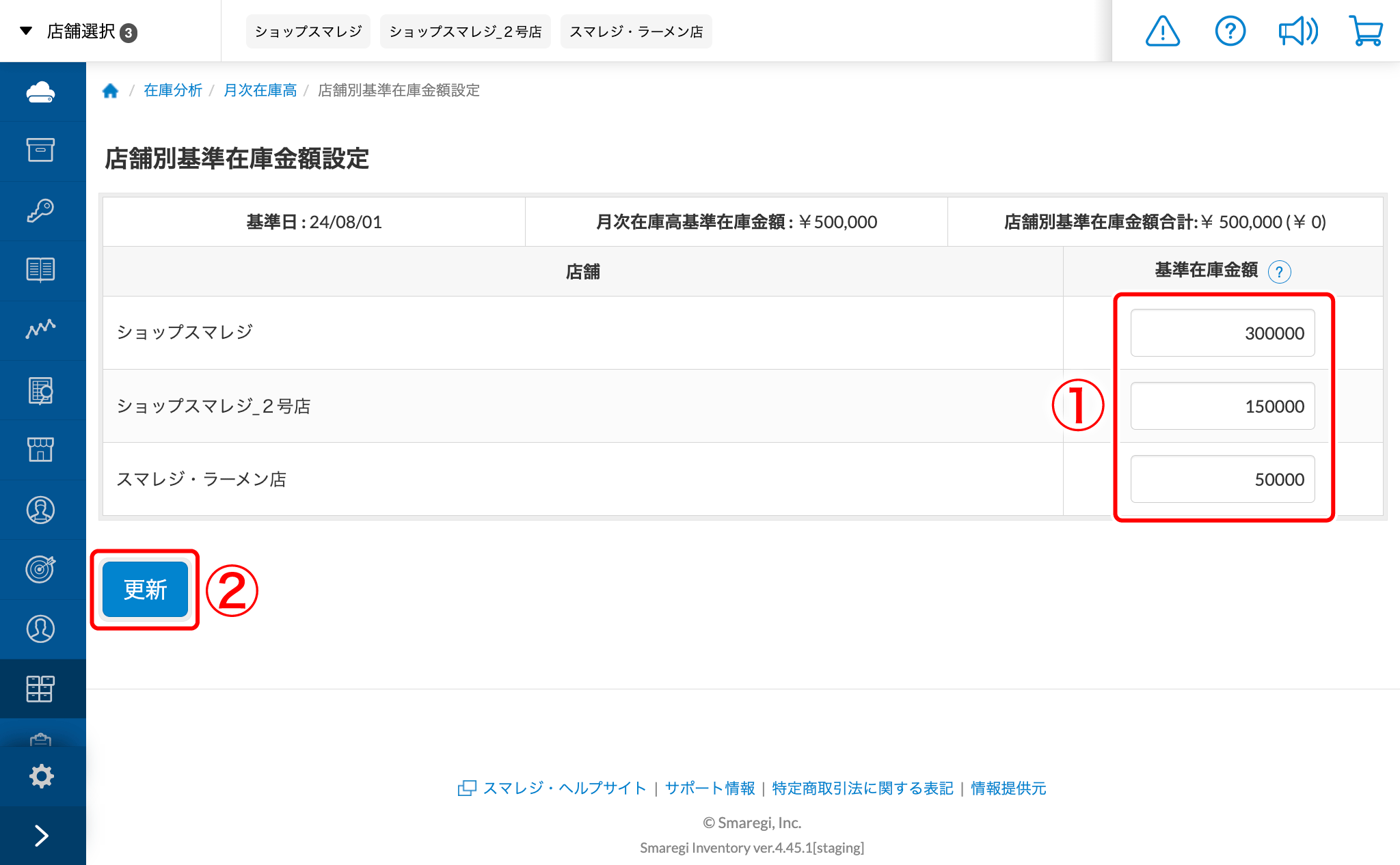
Task: Open help via question mark circle icon
Action: (1230, 31)
